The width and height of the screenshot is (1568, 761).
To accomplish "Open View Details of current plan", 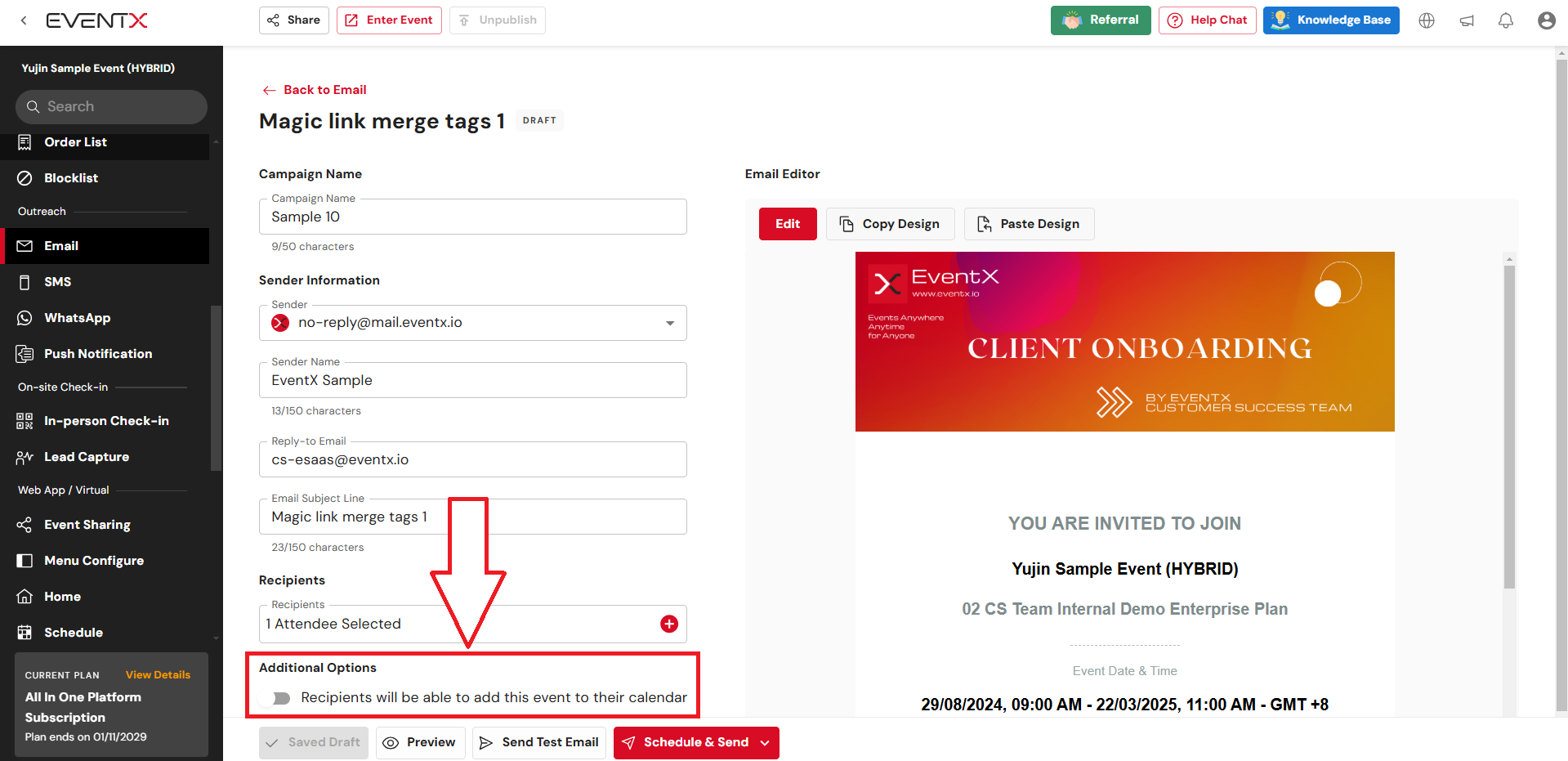I will coord(158,675).
